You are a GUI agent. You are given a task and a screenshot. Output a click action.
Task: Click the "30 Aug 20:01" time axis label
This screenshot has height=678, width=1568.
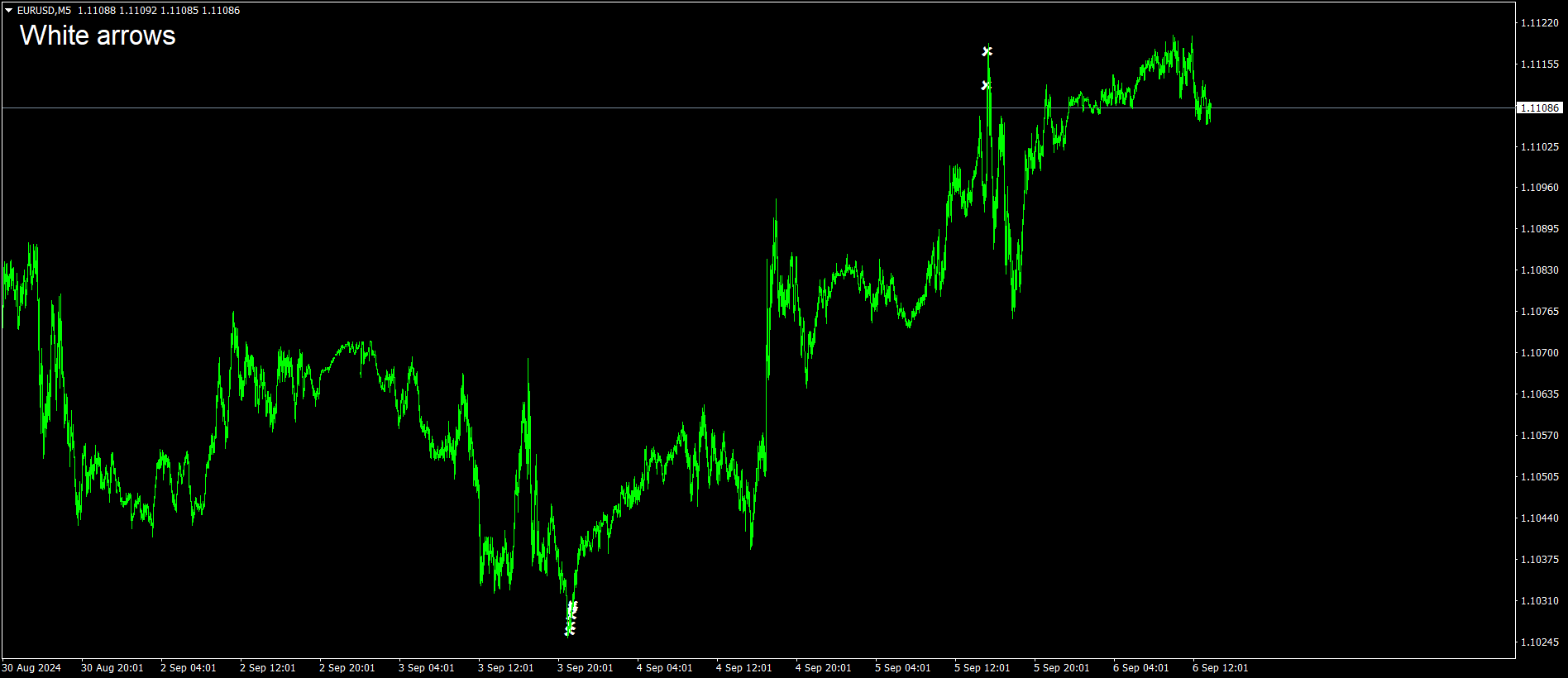tap(112, 668)
